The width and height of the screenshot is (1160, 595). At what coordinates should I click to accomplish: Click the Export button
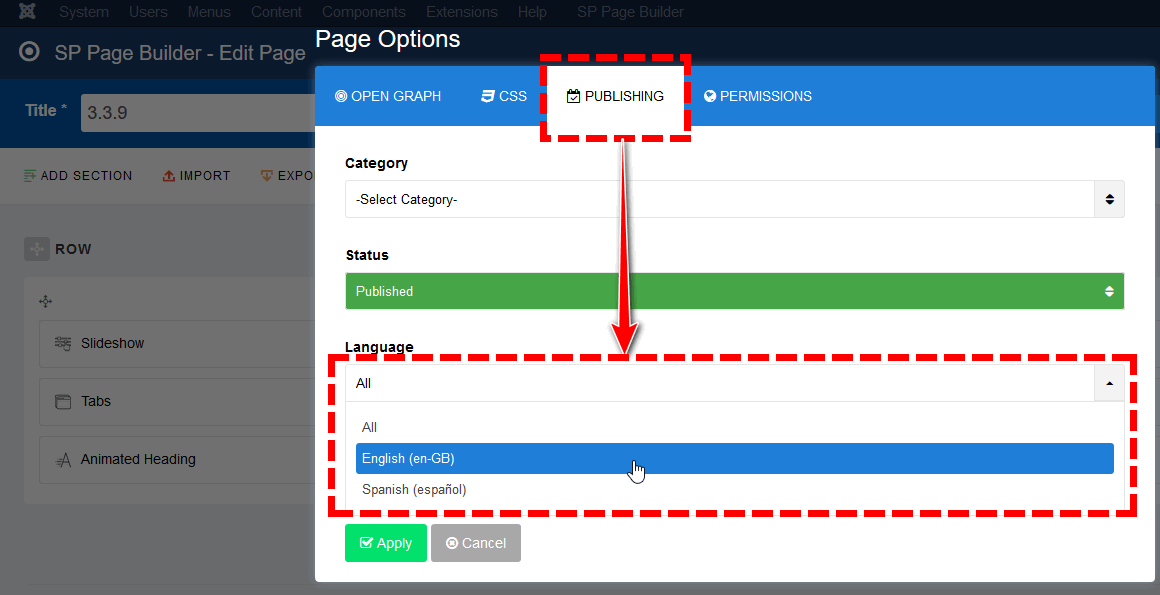(287, 175)
